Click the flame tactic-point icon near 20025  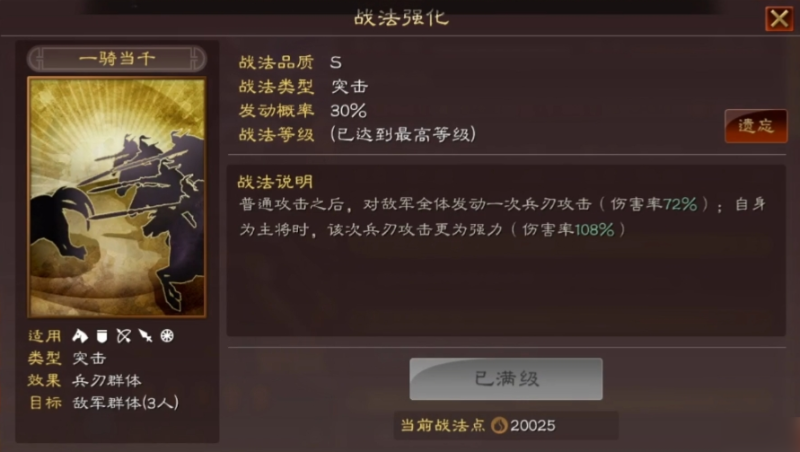click(x=499, y=425)
